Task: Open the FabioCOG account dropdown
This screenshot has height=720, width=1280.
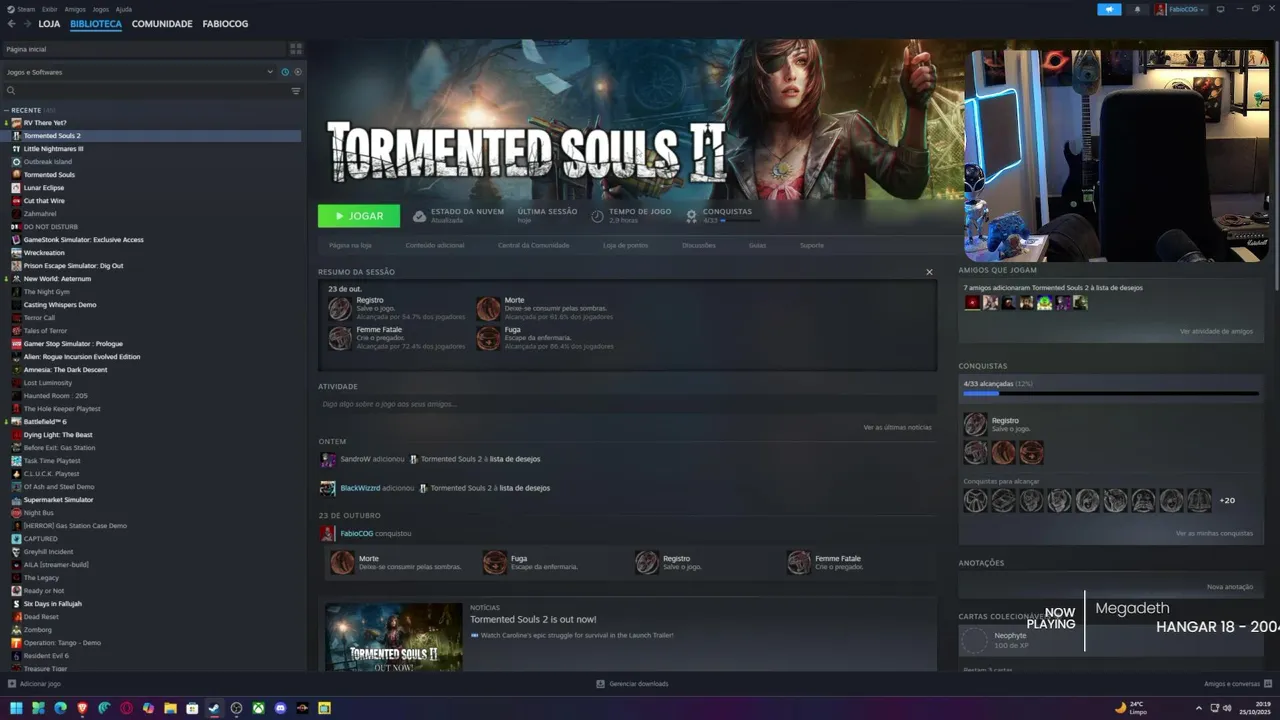Action: point(1181,9)
